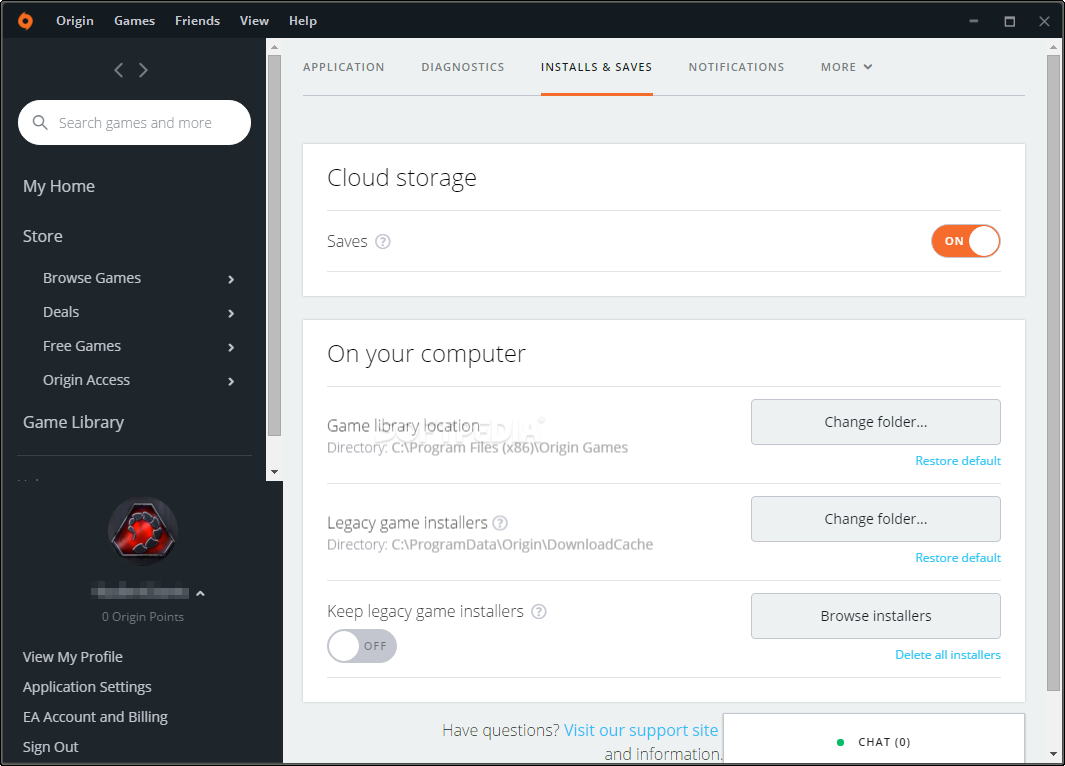Click View My Profile
Image resolution: width=1065 pixels, height=766 pixels.
73,657
